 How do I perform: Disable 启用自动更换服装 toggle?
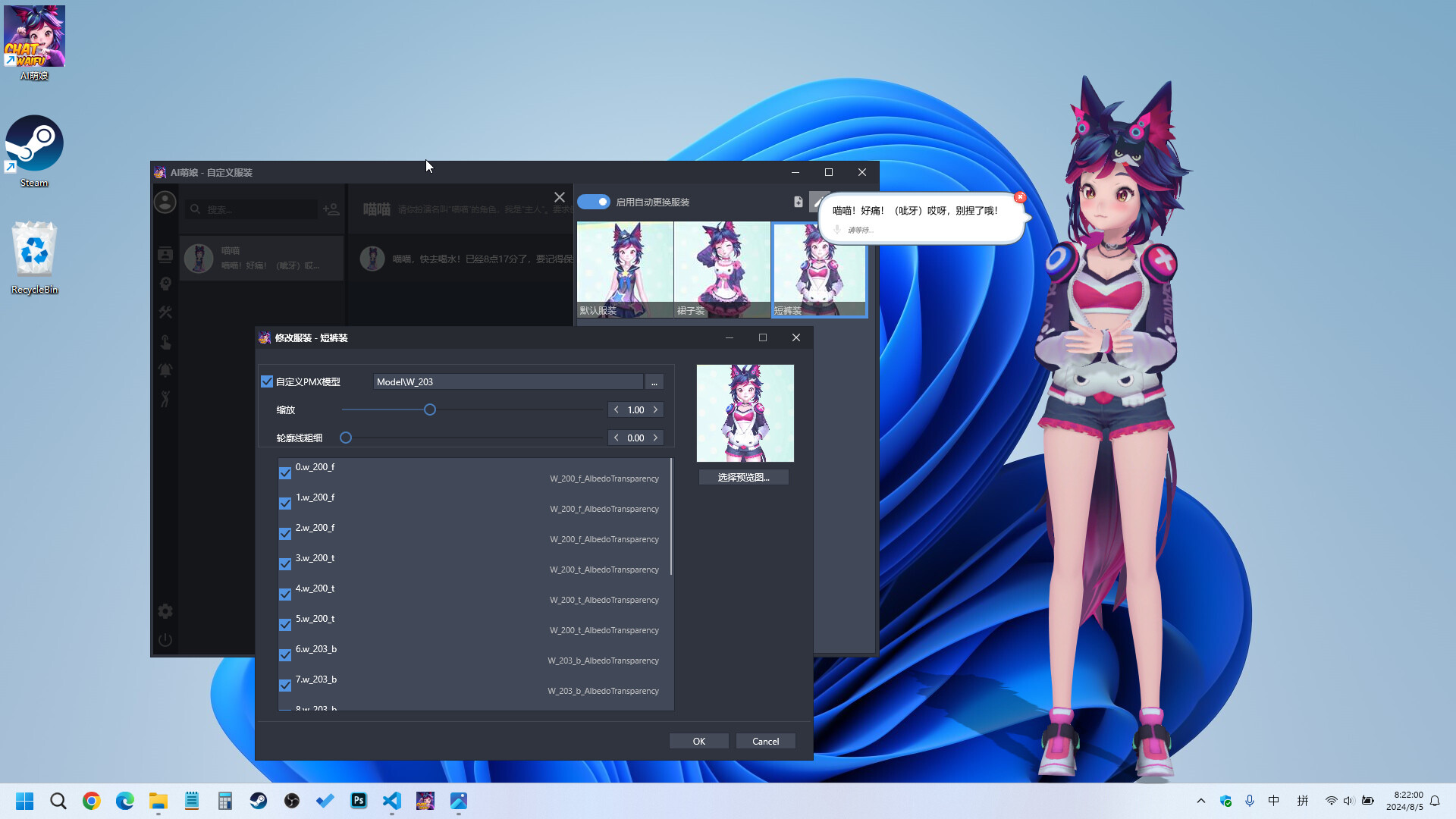(x=595, y=202)
